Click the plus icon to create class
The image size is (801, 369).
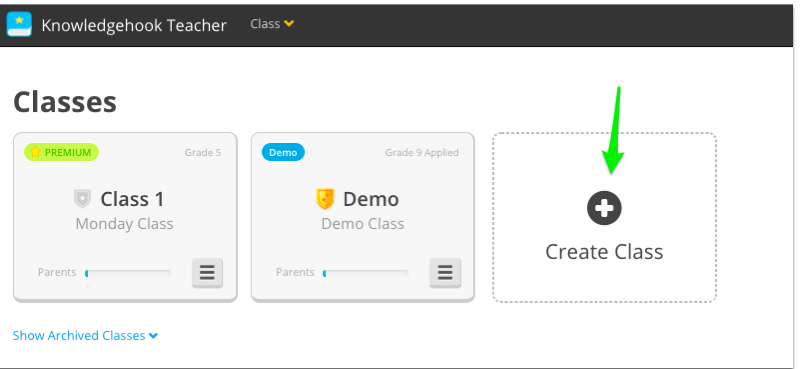point(604,209)
